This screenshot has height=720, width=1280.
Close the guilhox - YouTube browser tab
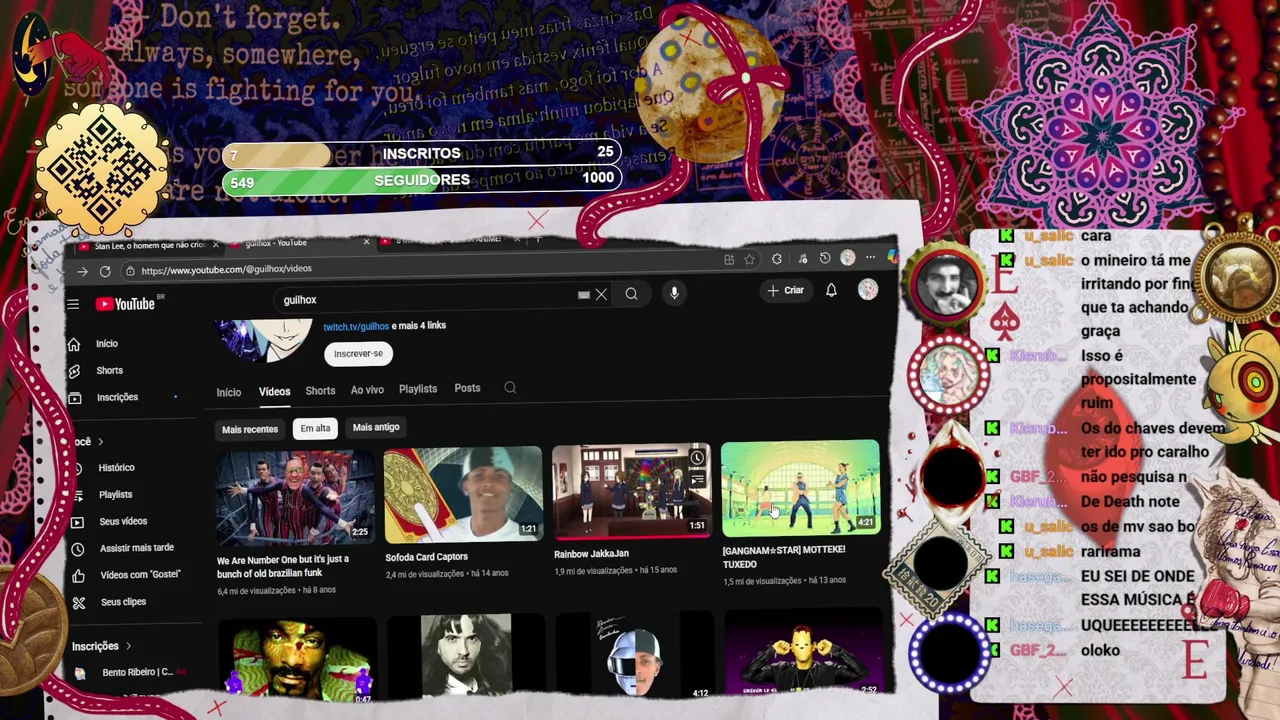click(366, 242)
